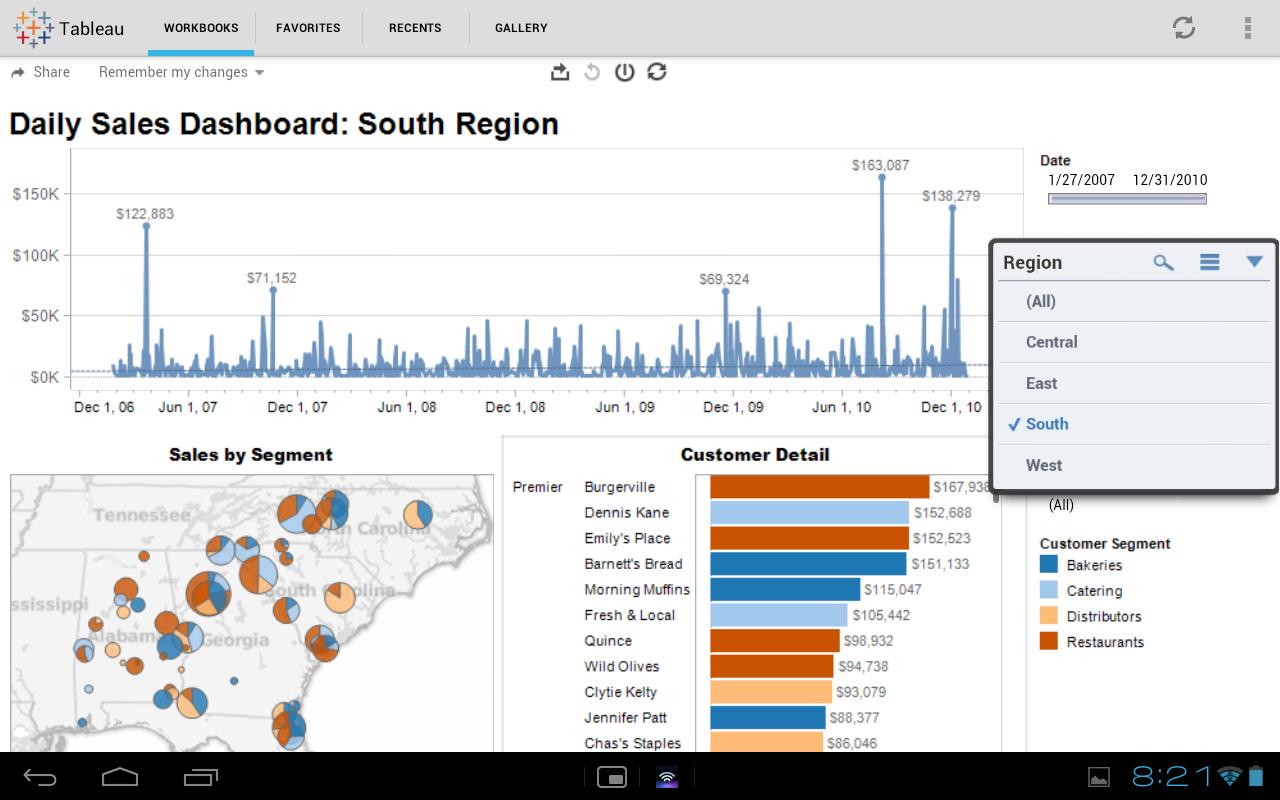1280x800 pixels.
Task: Tap the export/publish icon in the toolbar
Action: 560,71
